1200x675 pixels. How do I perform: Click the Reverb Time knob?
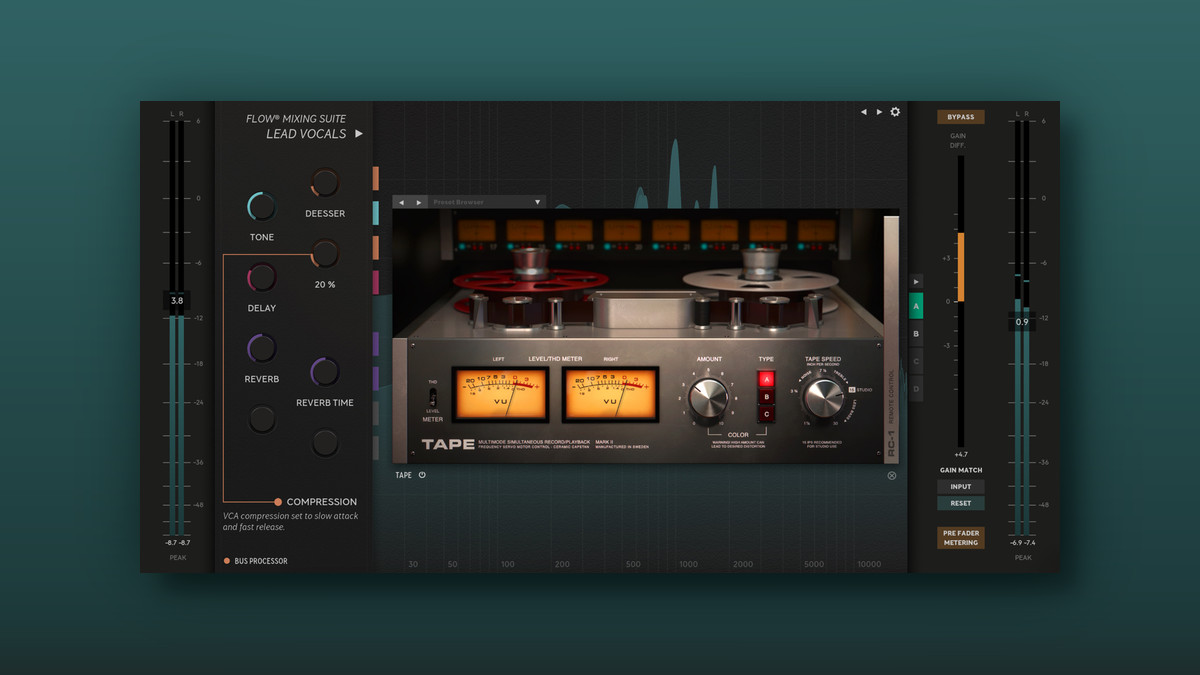tap(324, 372)
